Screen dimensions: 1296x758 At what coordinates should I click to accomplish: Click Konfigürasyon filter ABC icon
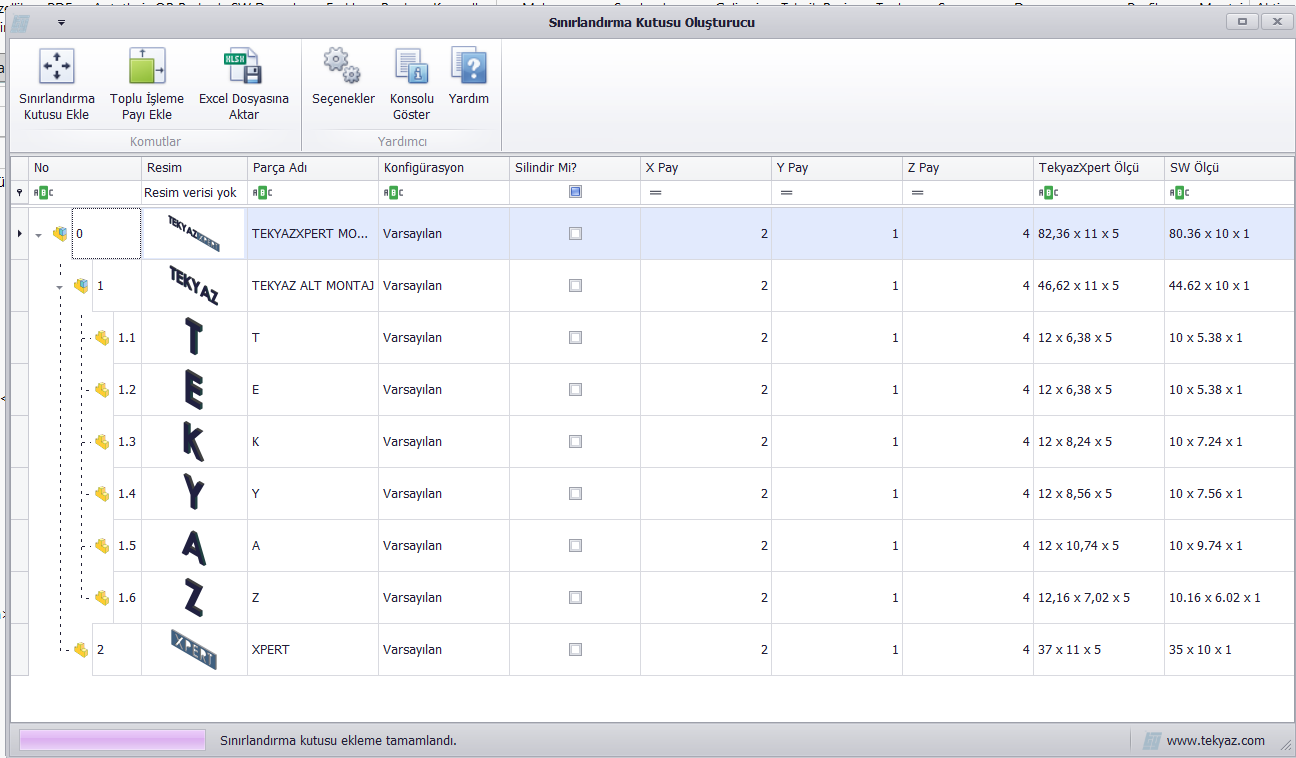392,192
